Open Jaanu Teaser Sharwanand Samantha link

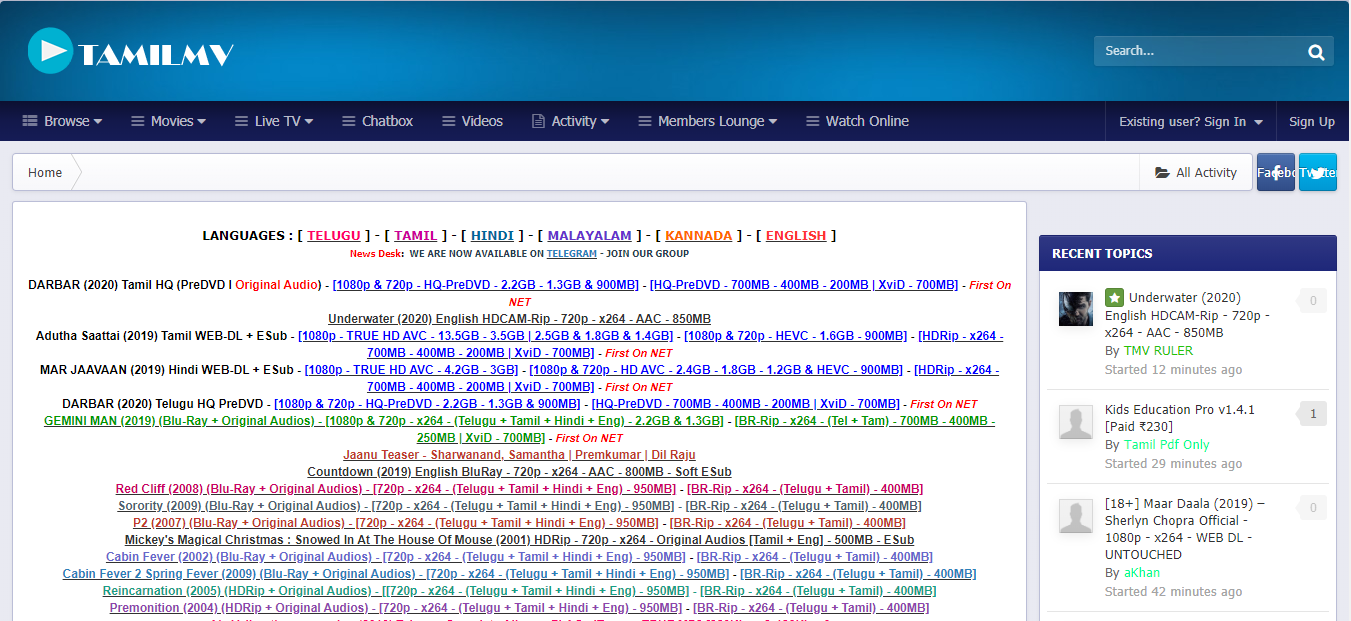[x=519, y=455]
